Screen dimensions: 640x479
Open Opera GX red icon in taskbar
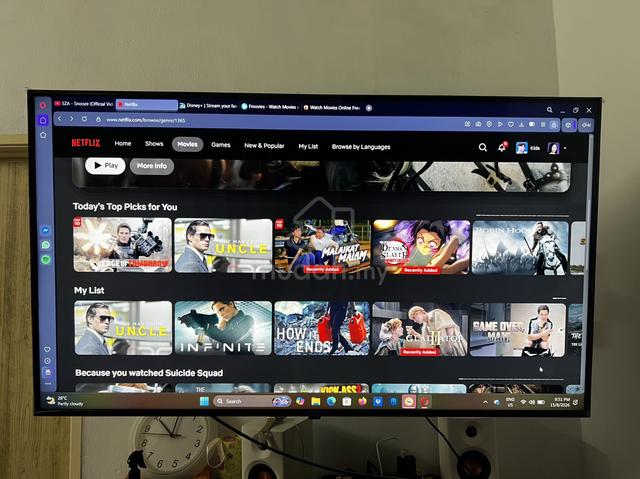tap(424, 402)
